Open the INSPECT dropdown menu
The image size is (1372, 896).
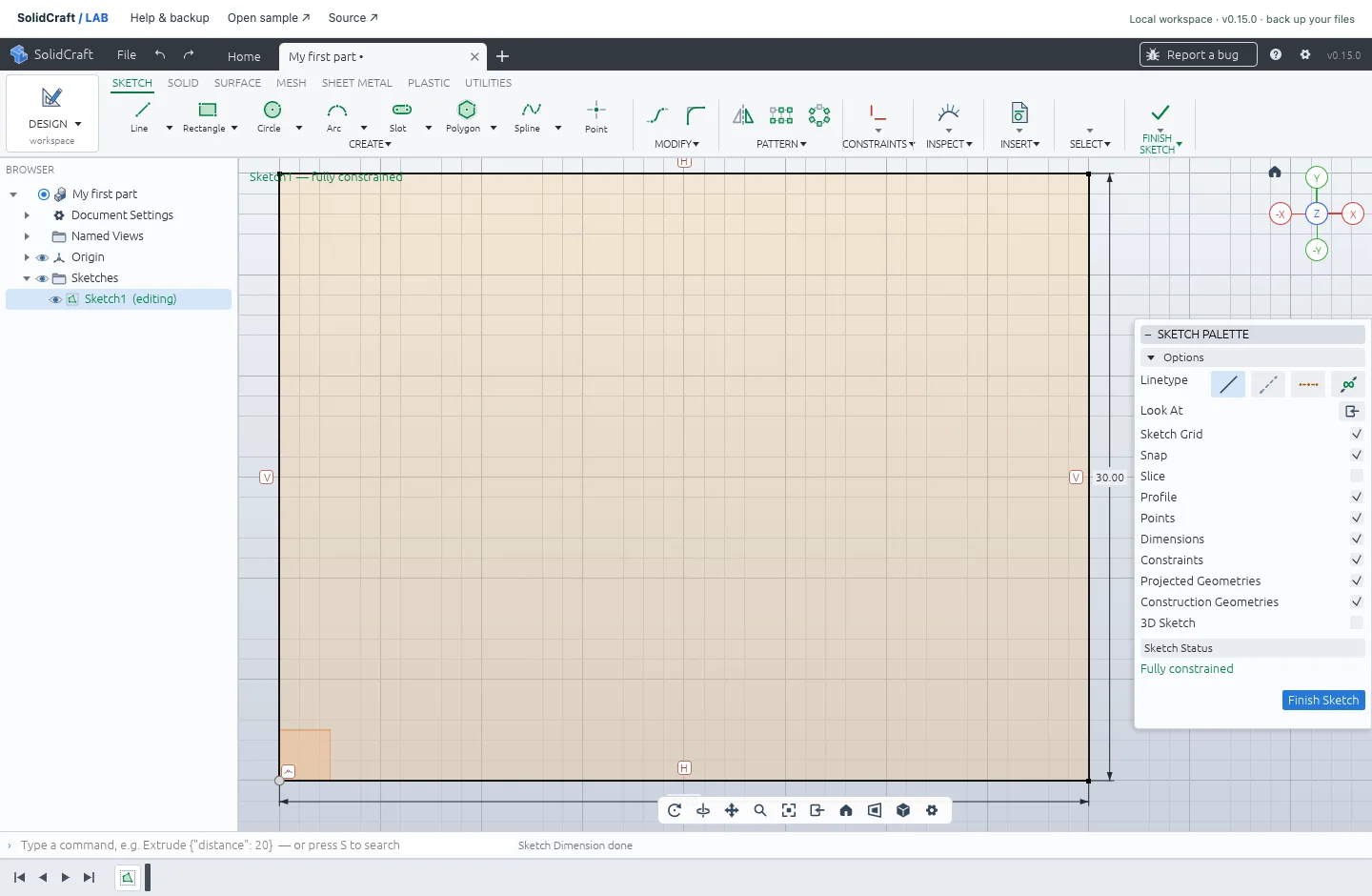[x=949, y=144]
